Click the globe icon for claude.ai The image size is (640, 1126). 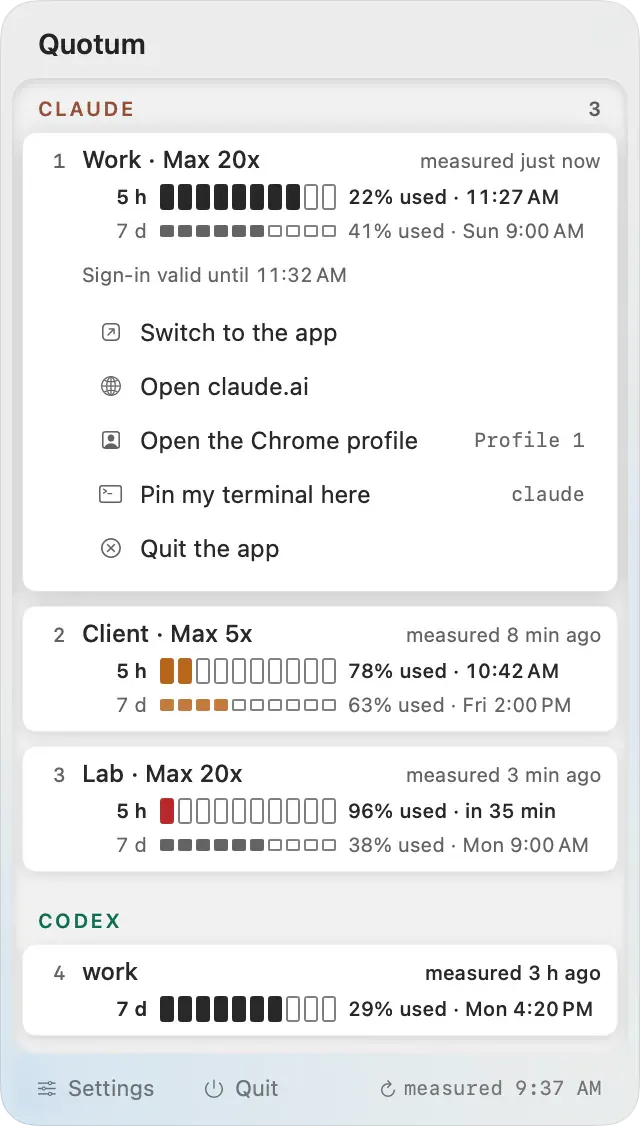[111, 386]
